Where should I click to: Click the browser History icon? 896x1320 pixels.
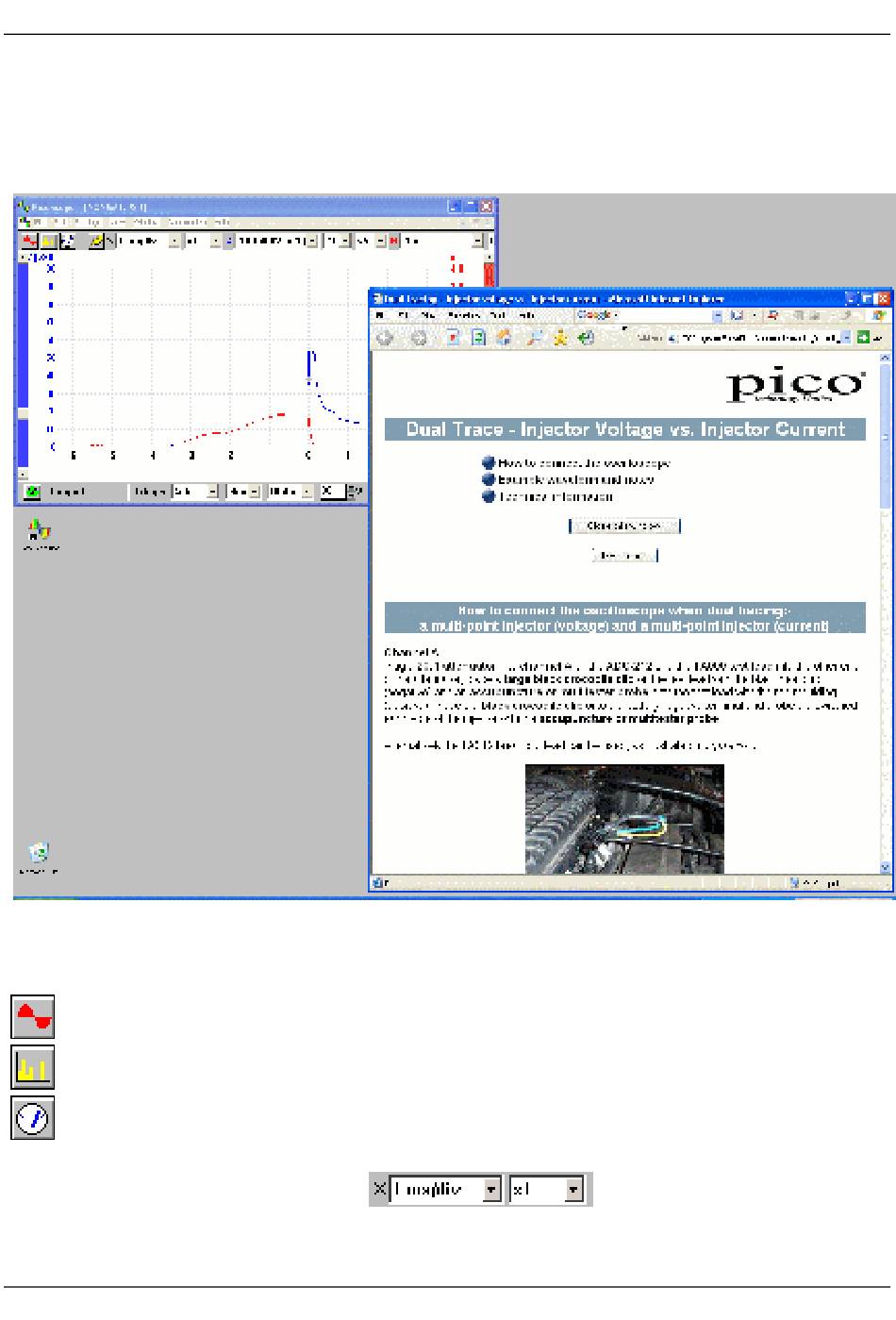(x=587, y=338)
